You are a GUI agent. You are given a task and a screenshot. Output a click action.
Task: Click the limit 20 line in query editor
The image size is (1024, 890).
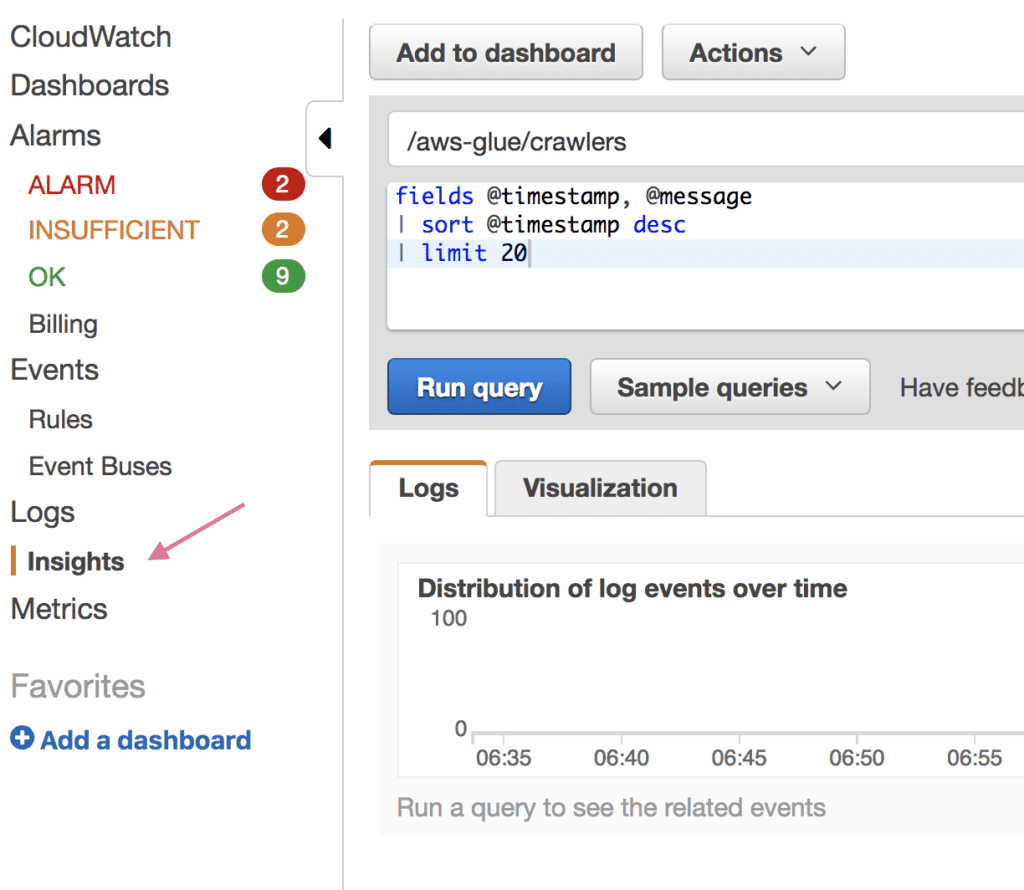706,253
